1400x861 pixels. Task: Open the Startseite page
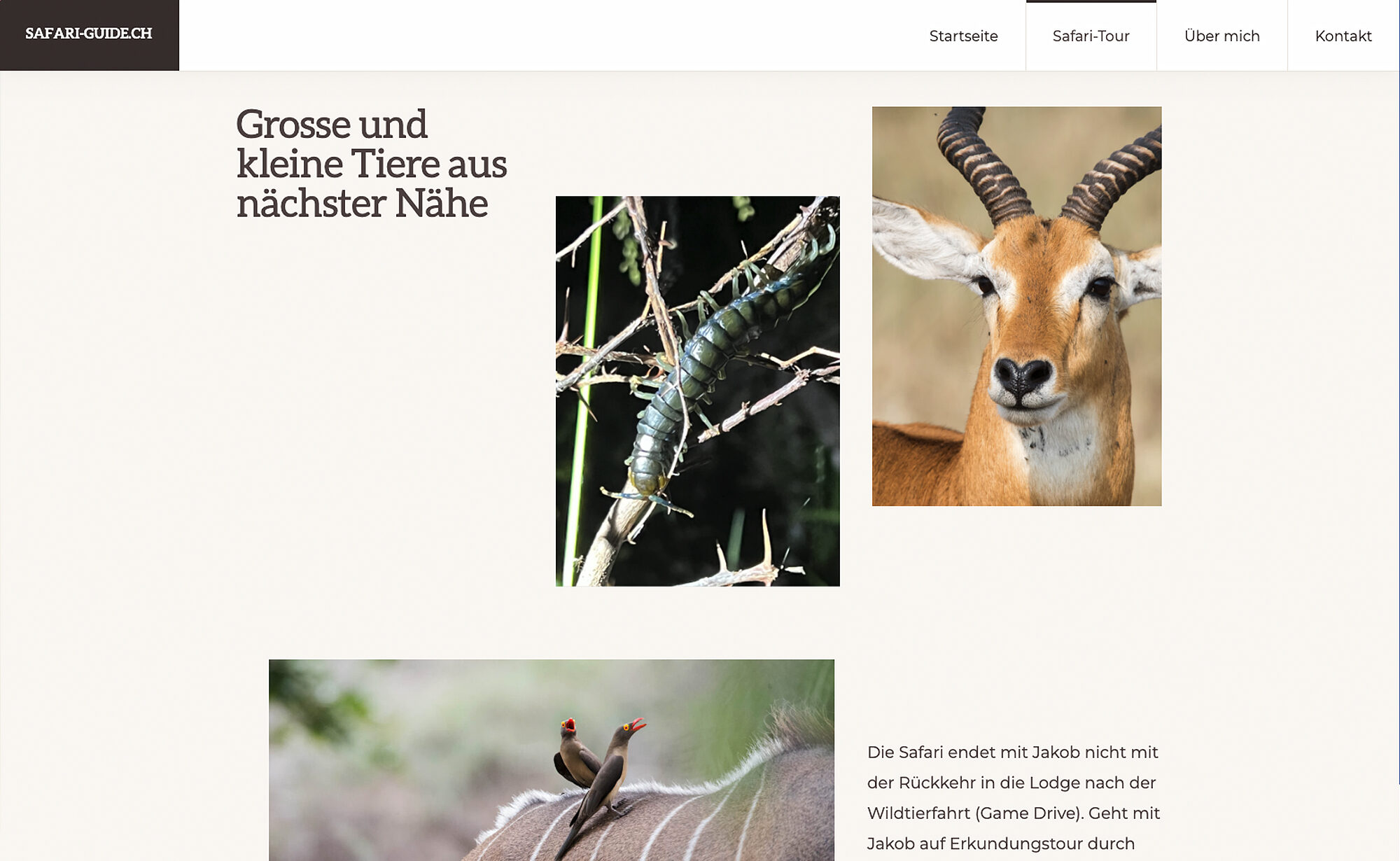pyautogui.click(x=963, y=36)
